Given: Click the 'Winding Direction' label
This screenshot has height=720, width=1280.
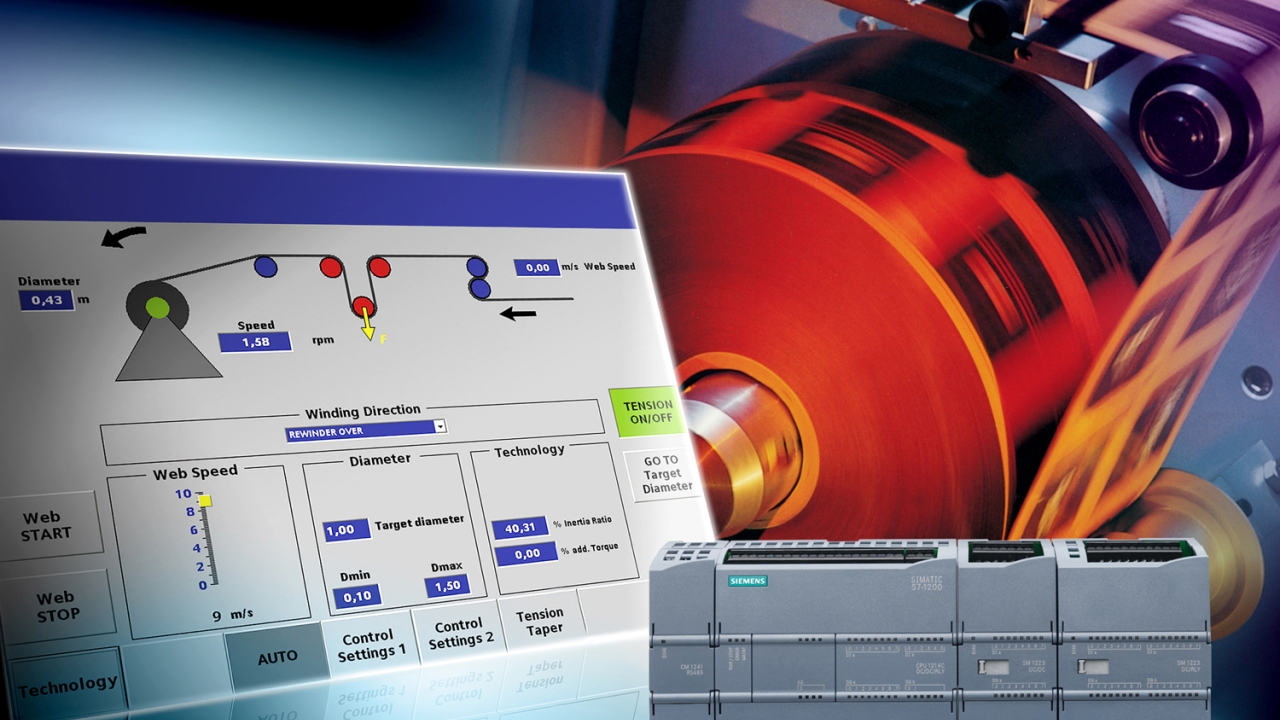Looking at the screenshot, I should [x=363, y=411].
